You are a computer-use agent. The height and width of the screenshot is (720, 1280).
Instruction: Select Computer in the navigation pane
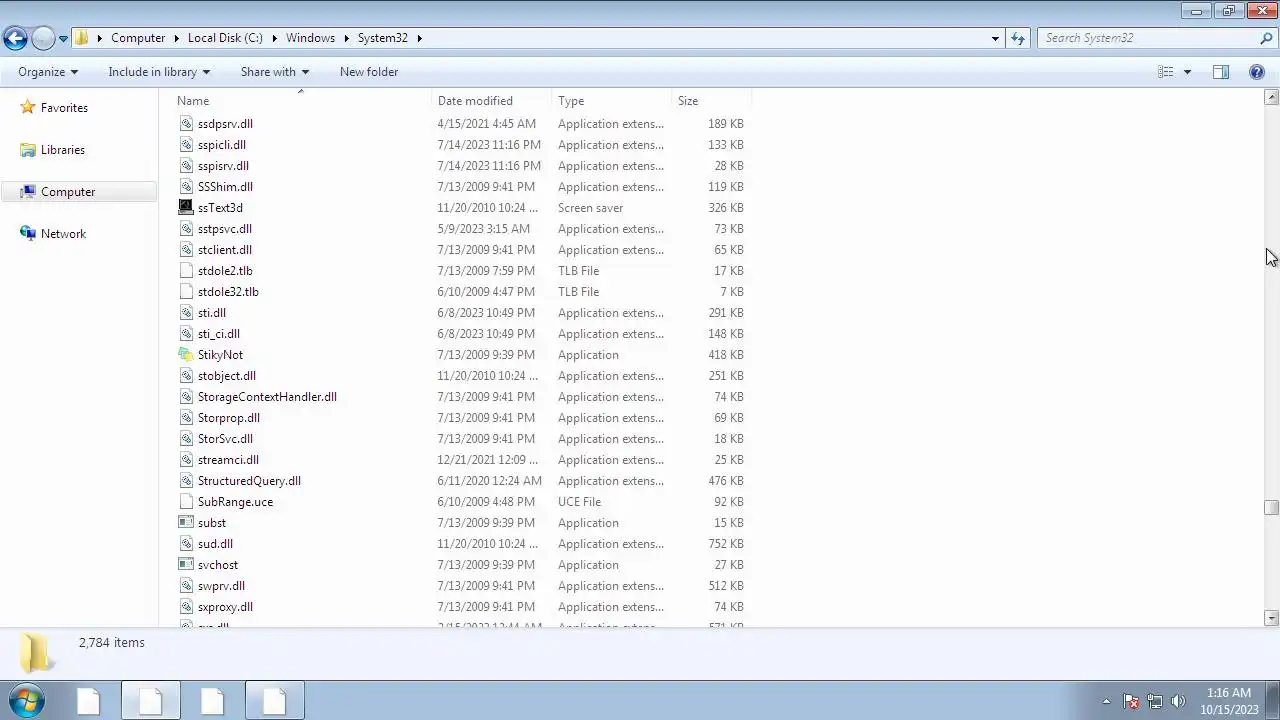tap(68, 192)
